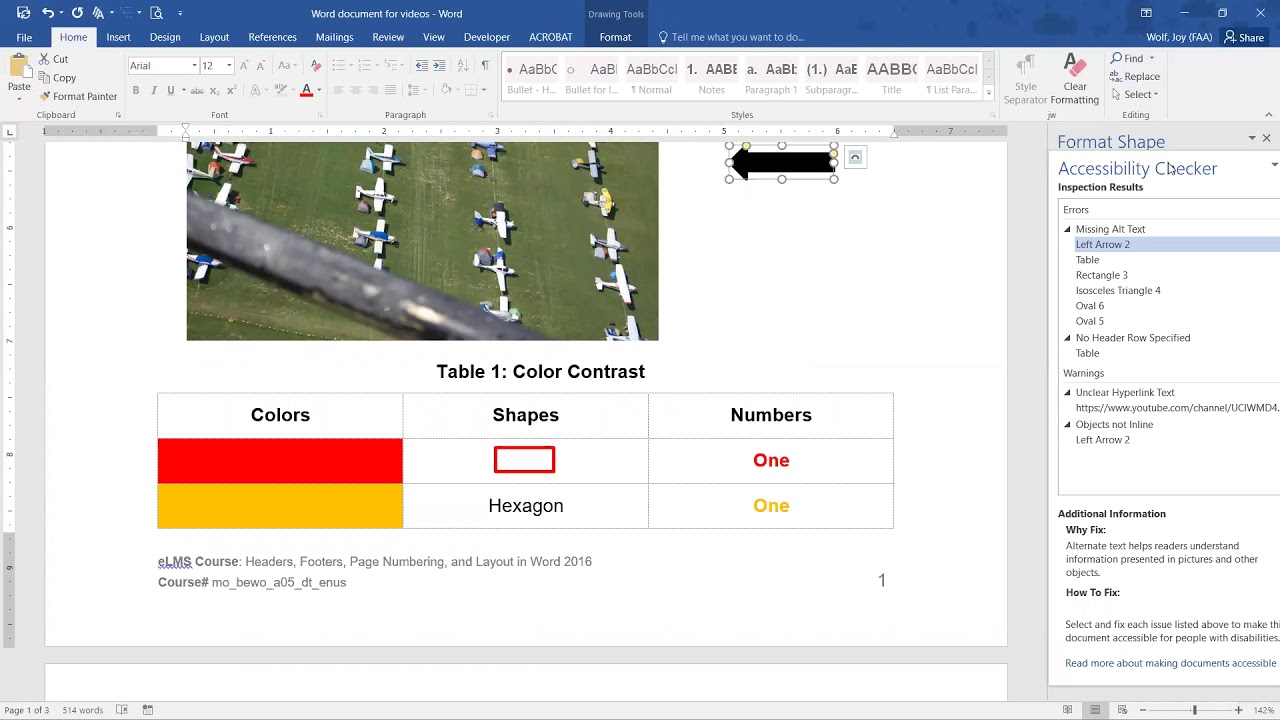The width and height of the screenshot is (1280, 720).
Task: Toggle Underline formatting
Action: [x=171, y=90]
